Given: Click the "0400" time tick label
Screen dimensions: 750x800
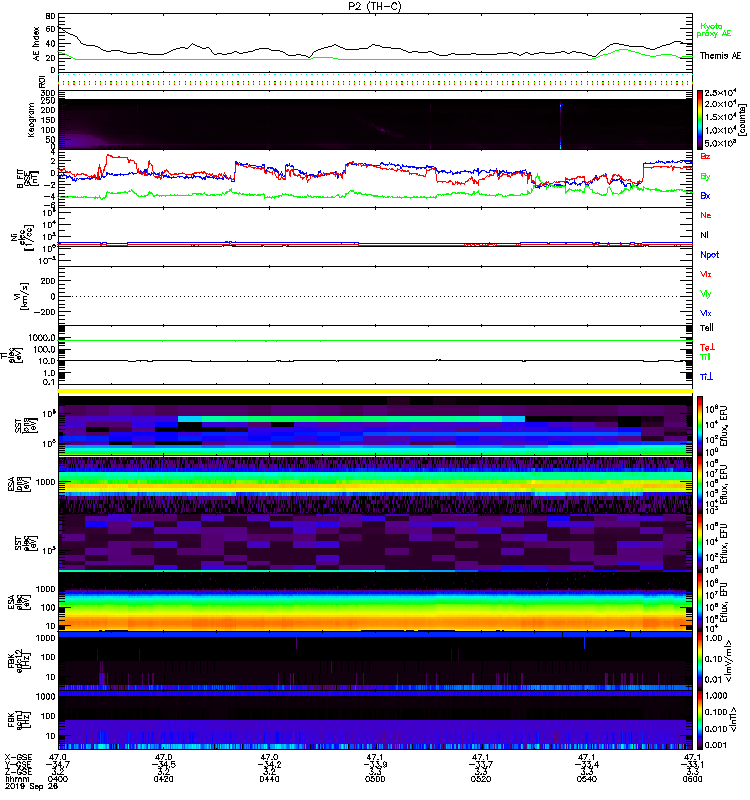Looking at the screenshot, I should (58, 779).
